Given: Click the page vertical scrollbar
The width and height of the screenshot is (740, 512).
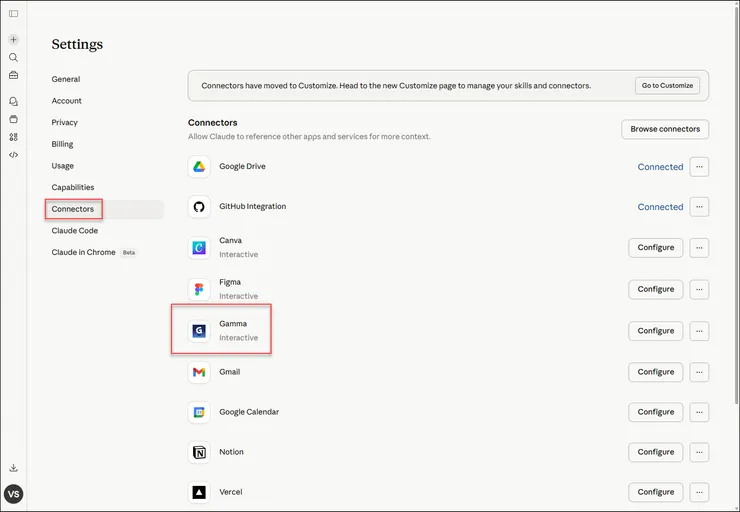Looking at the screenshot, I should click(737, 206).
